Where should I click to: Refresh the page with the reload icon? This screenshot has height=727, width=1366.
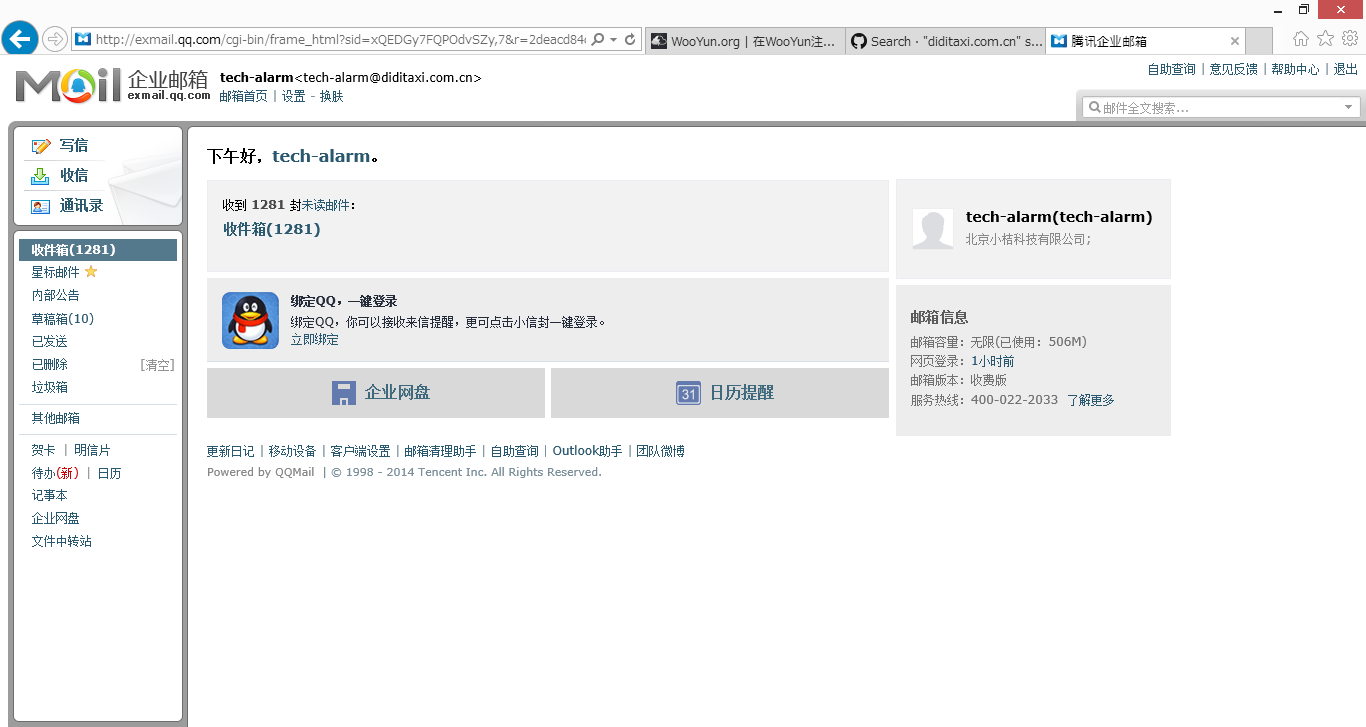(630, 40)
